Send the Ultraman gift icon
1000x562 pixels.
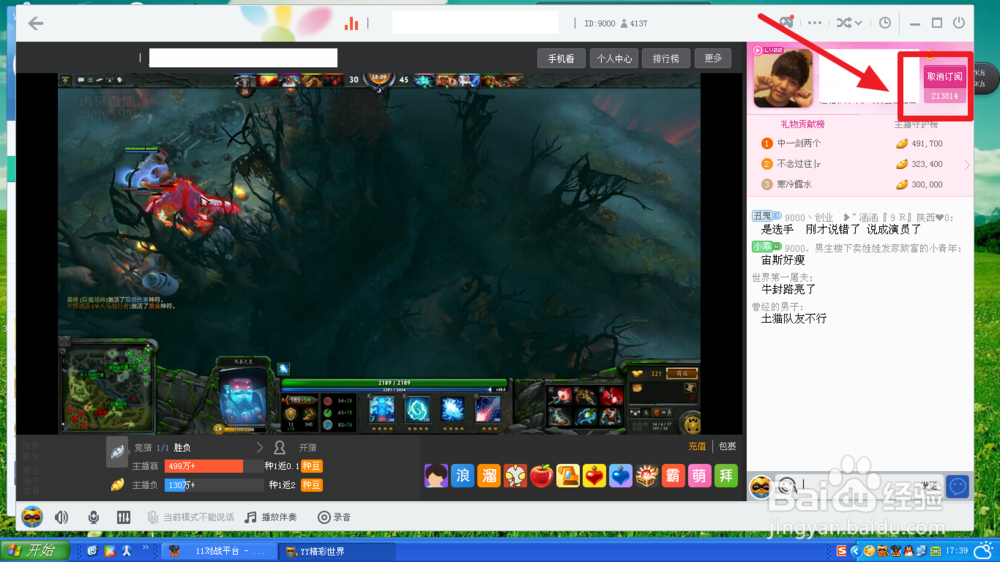tap(515, 476)
